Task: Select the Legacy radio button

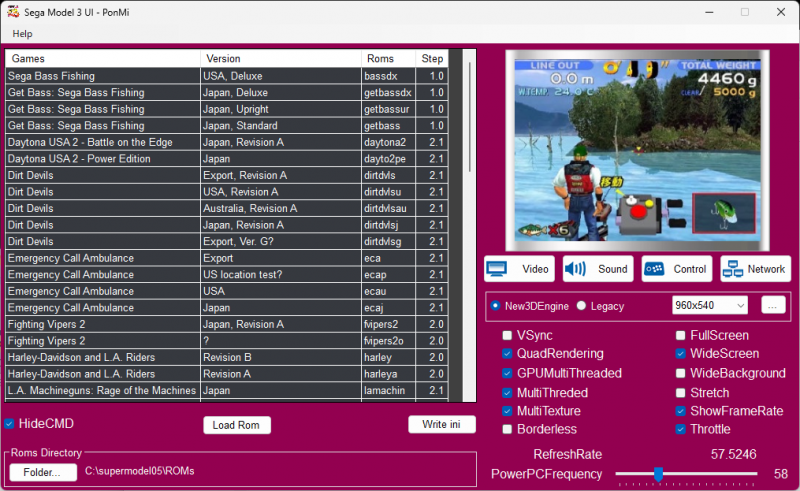Action: pyautogui.click(x=581, y=306)
